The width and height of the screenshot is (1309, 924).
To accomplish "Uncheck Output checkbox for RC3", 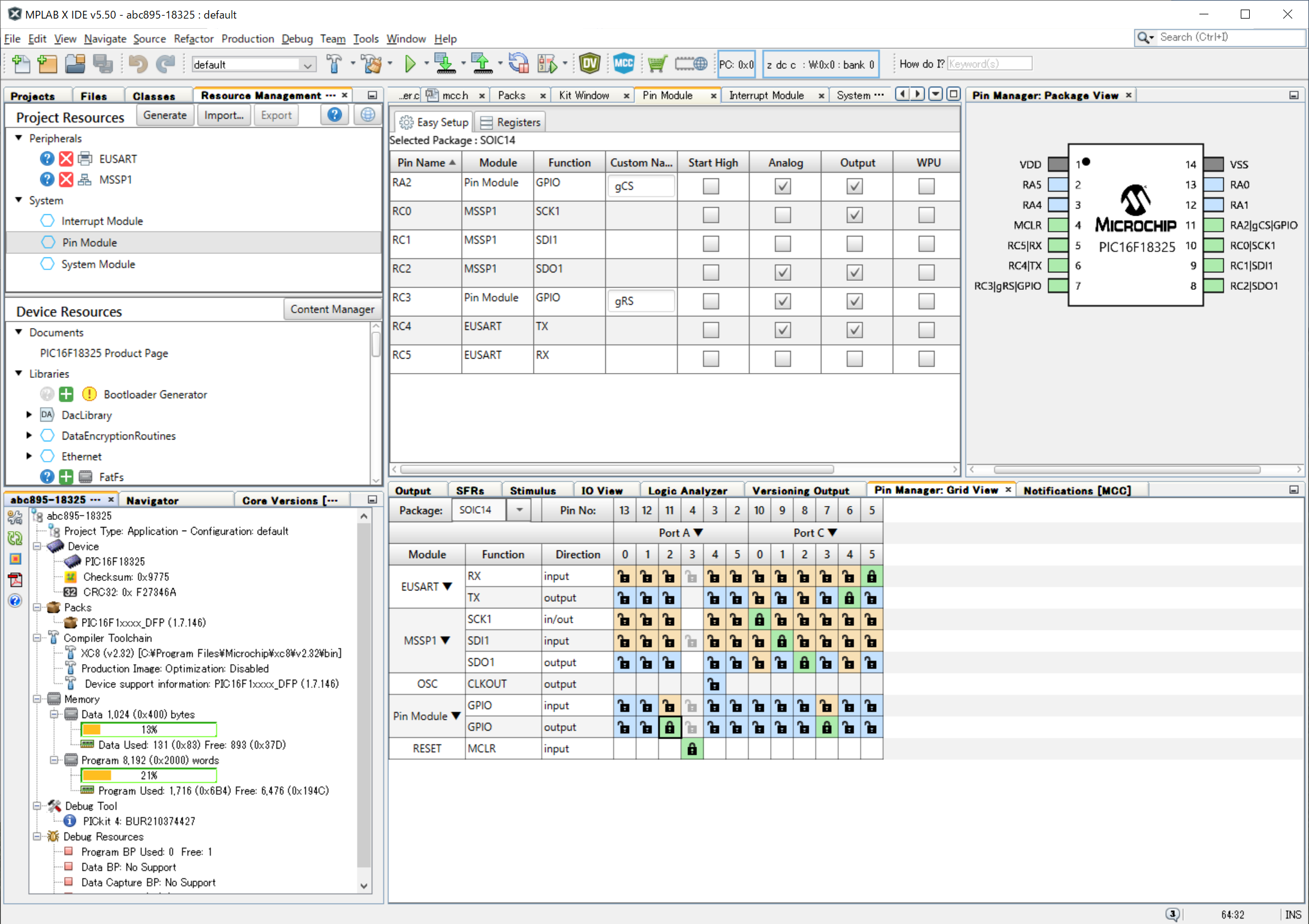I will 855,301.
